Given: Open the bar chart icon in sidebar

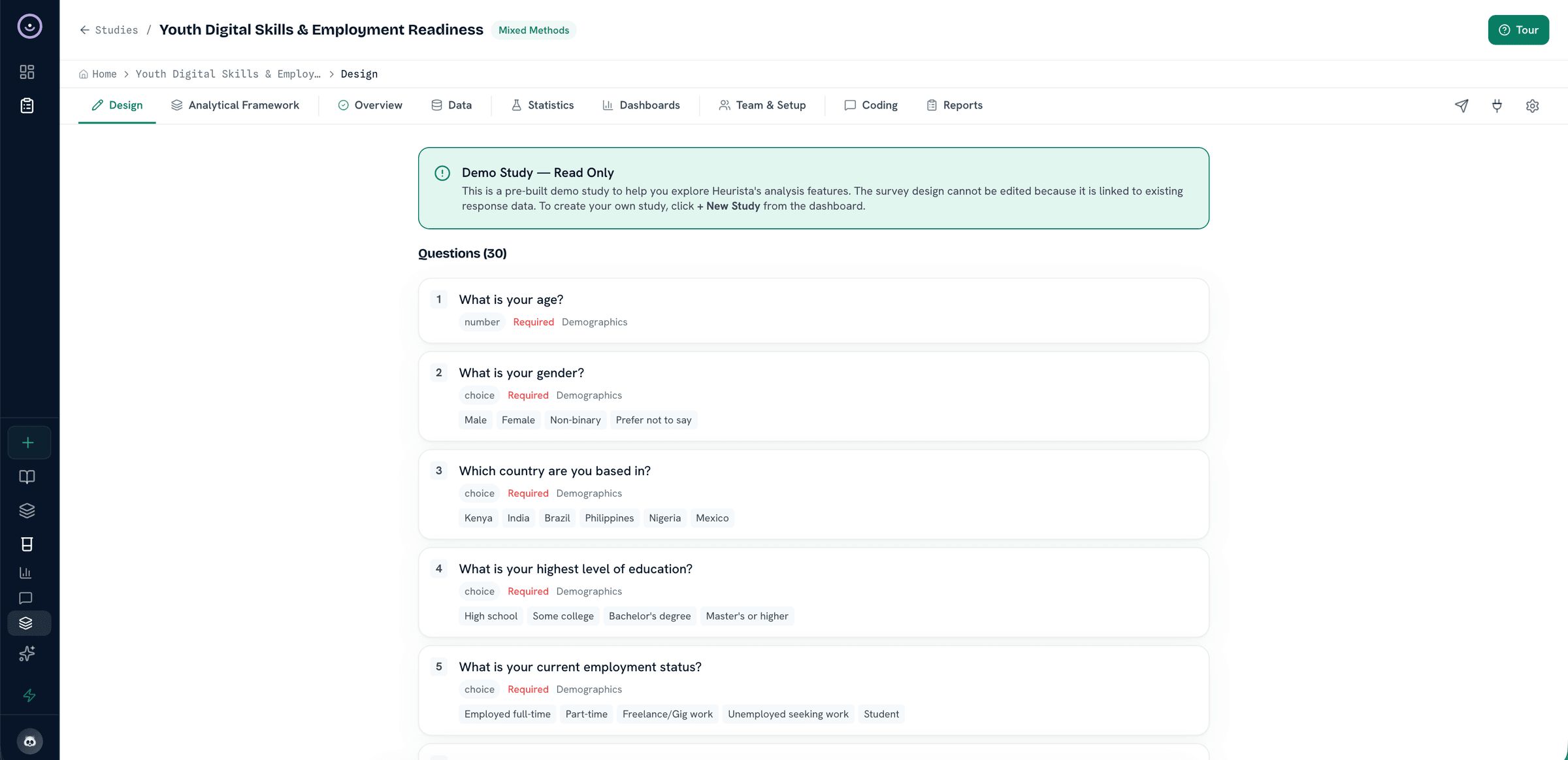Looking at the screenshot, I should tap(25, 572).
